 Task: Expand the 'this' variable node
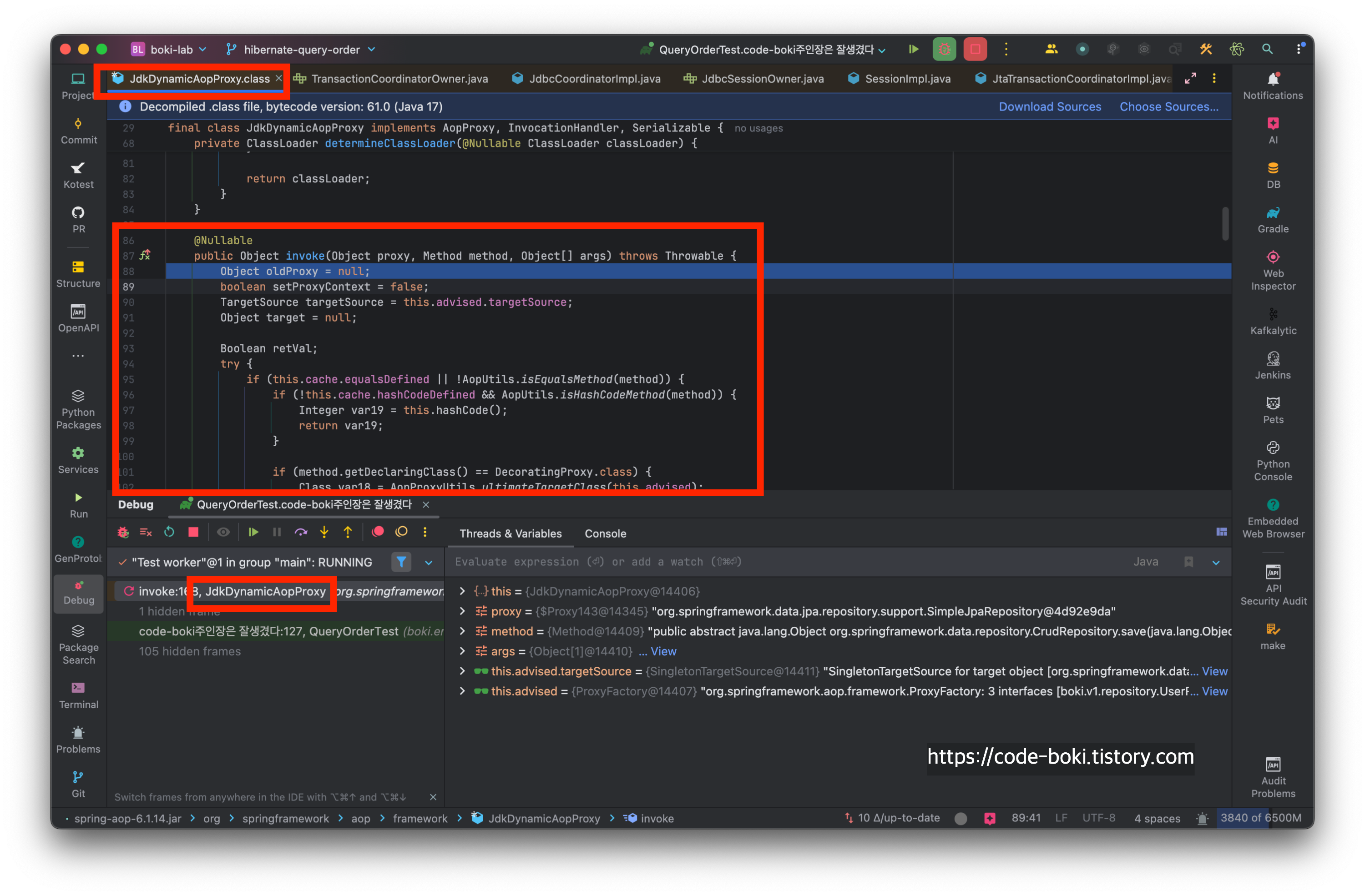pyautogui.click(x=462, y=591)
